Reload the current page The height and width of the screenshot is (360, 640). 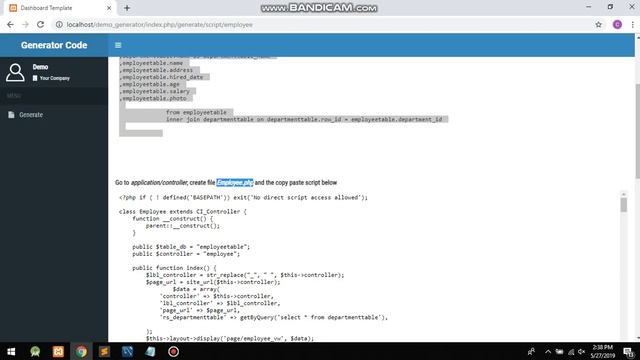[x=40, y=24]
